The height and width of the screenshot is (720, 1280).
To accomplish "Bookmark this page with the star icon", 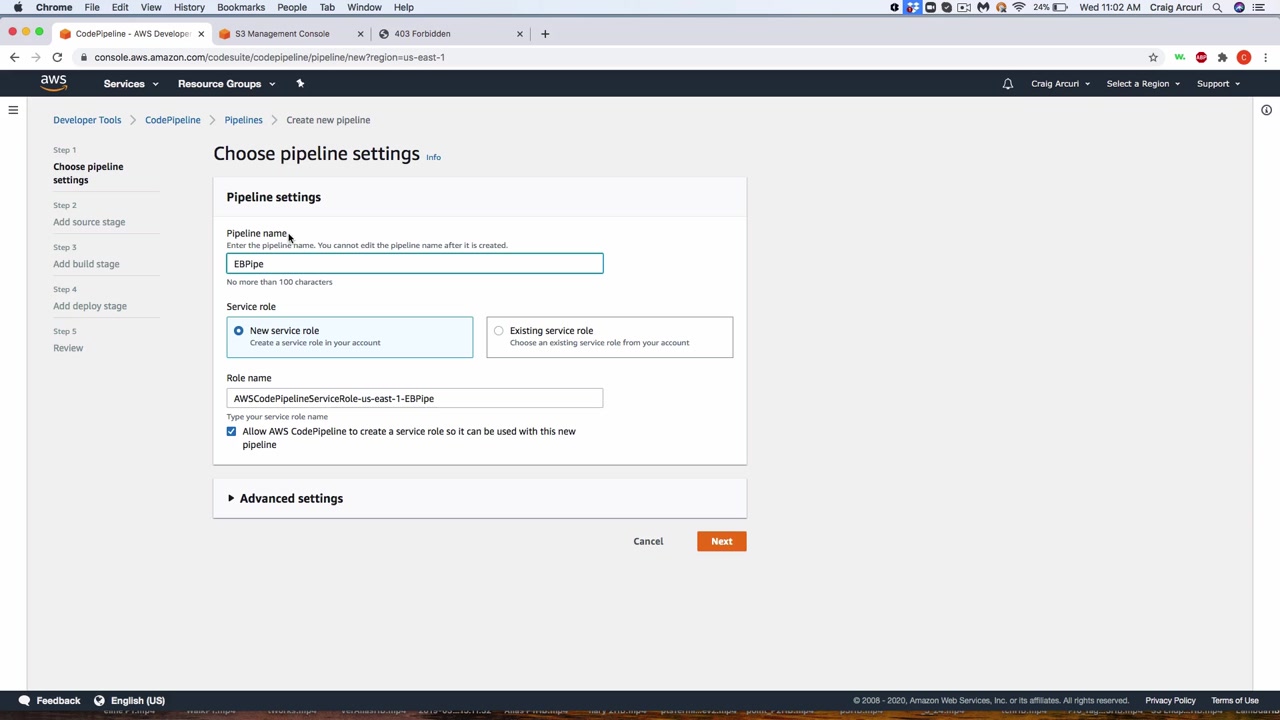I will (x=1153, y=57).
